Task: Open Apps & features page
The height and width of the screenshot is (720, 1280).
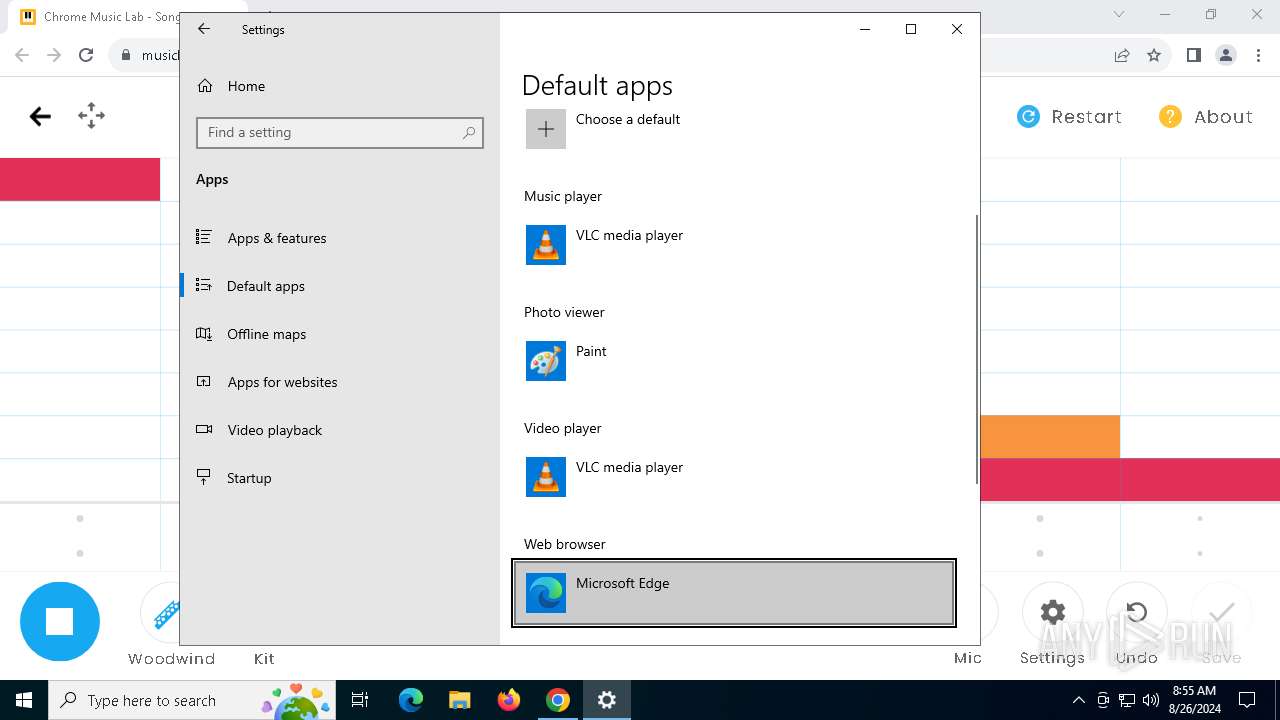Action: 340,238
